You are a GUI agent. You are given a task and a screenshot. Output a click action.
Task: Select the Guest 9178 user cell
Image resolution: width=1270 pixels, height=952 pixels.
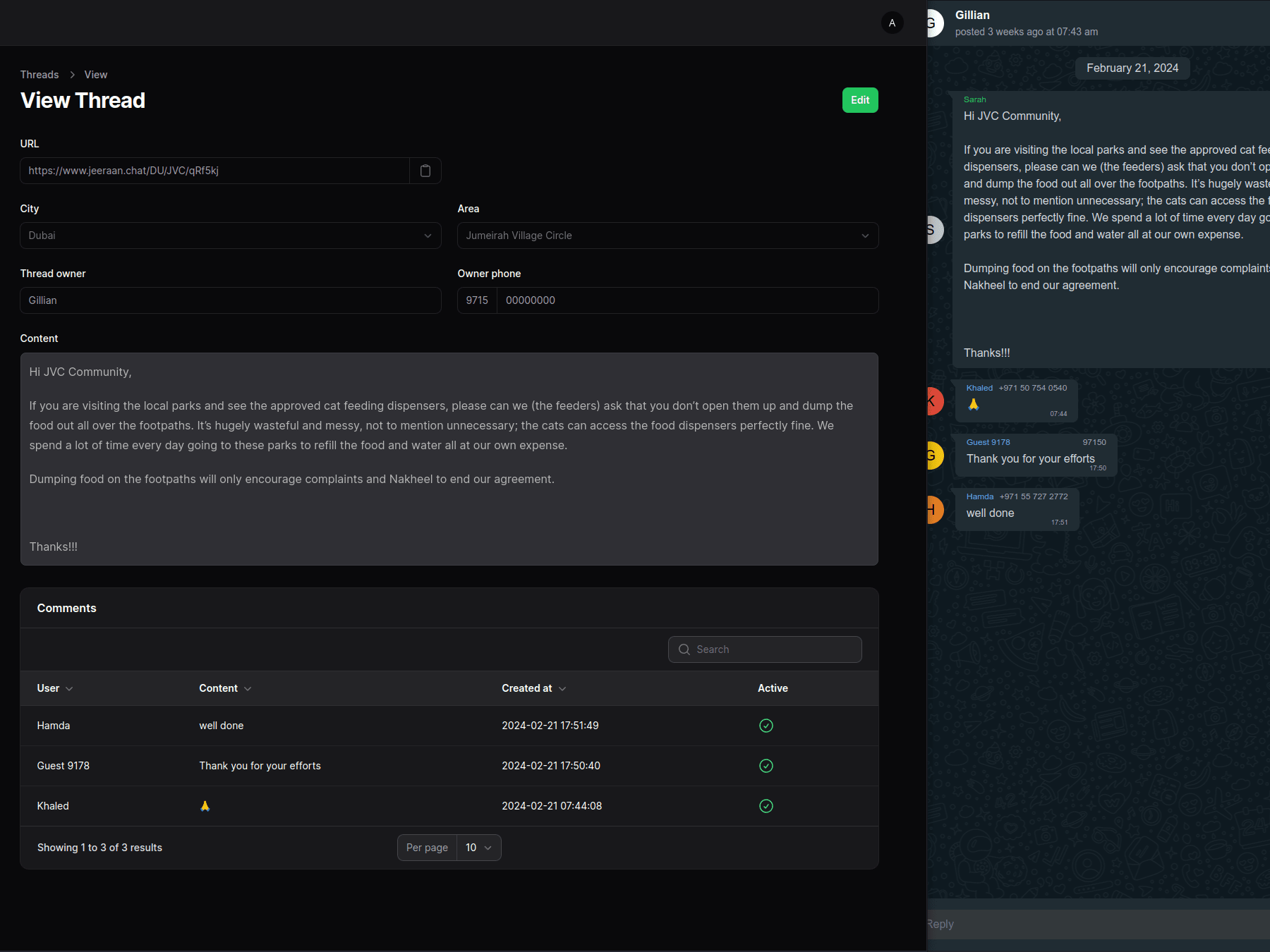click(64, 766)
